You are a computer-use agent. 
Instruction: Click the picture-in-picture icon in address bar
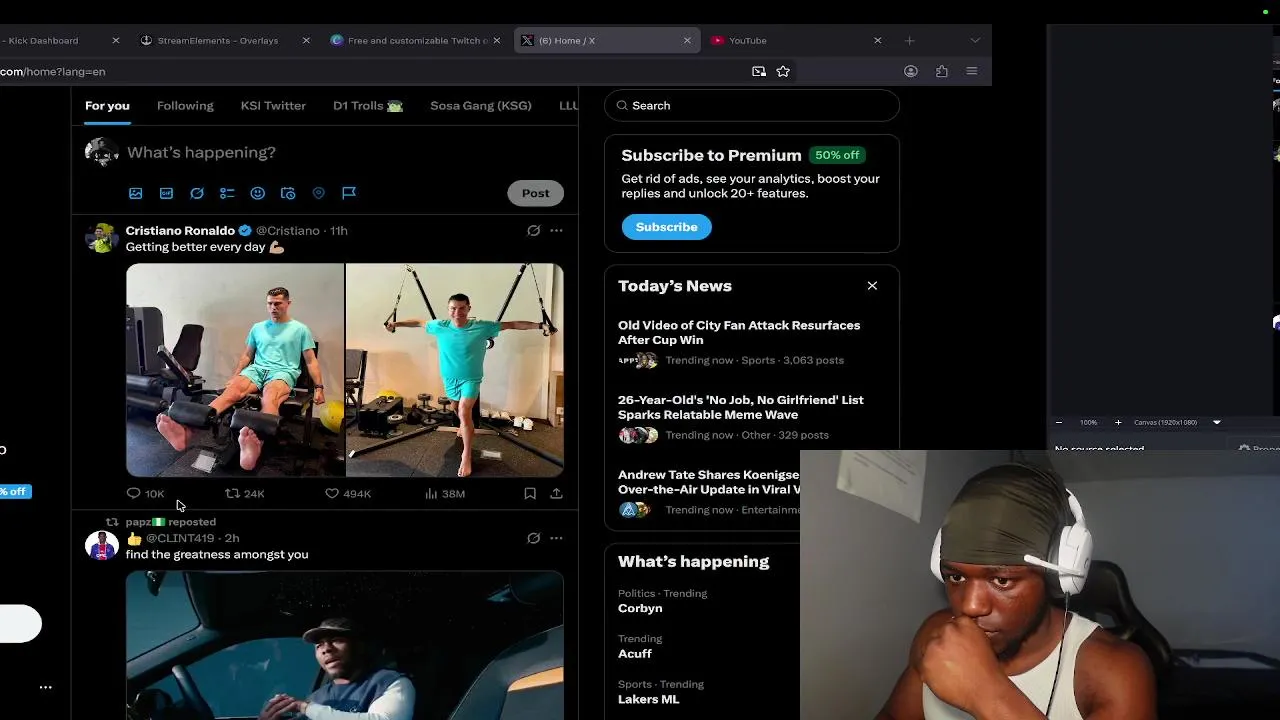click(759, 71)
